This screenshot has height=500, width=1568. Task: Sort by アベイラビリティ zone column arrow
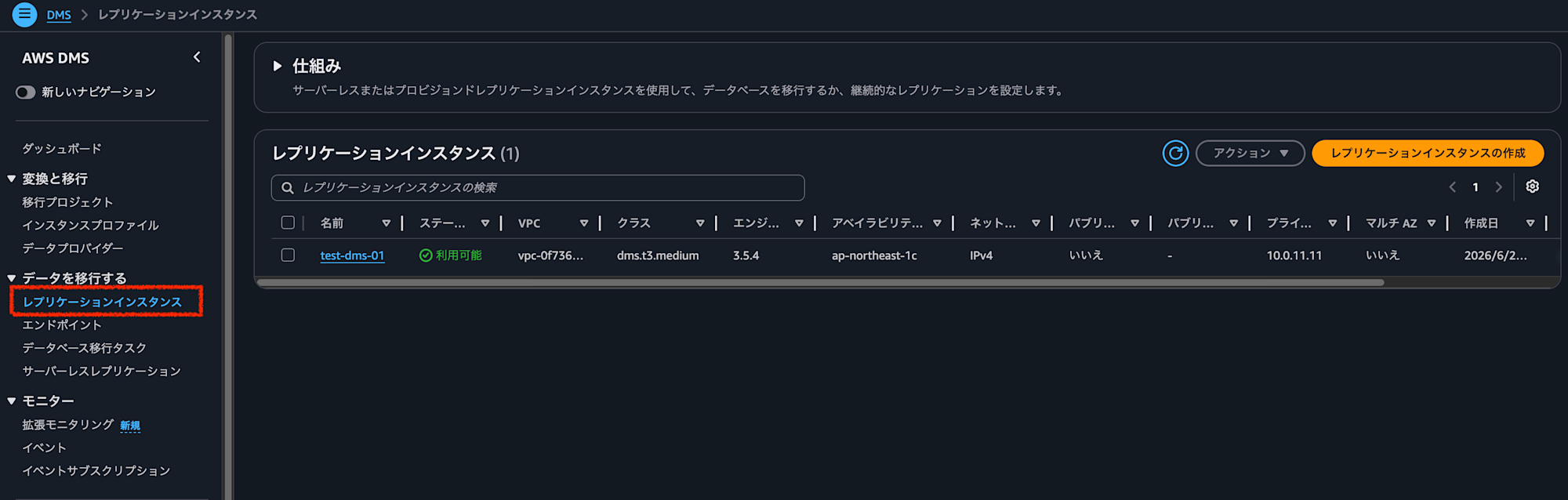(937, 223)
